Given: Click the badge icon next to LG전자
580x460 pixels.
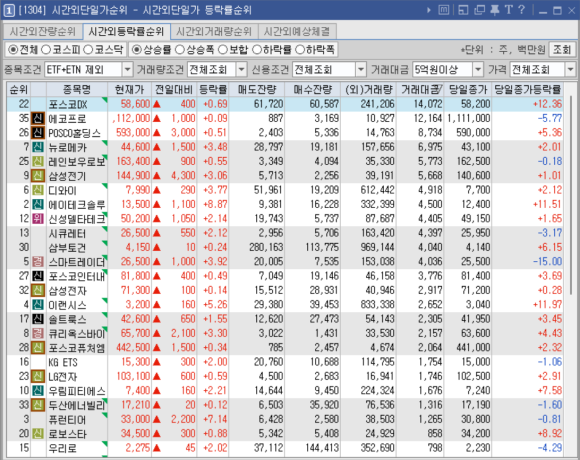Looking at the screenshot, I should coord(38,376).
